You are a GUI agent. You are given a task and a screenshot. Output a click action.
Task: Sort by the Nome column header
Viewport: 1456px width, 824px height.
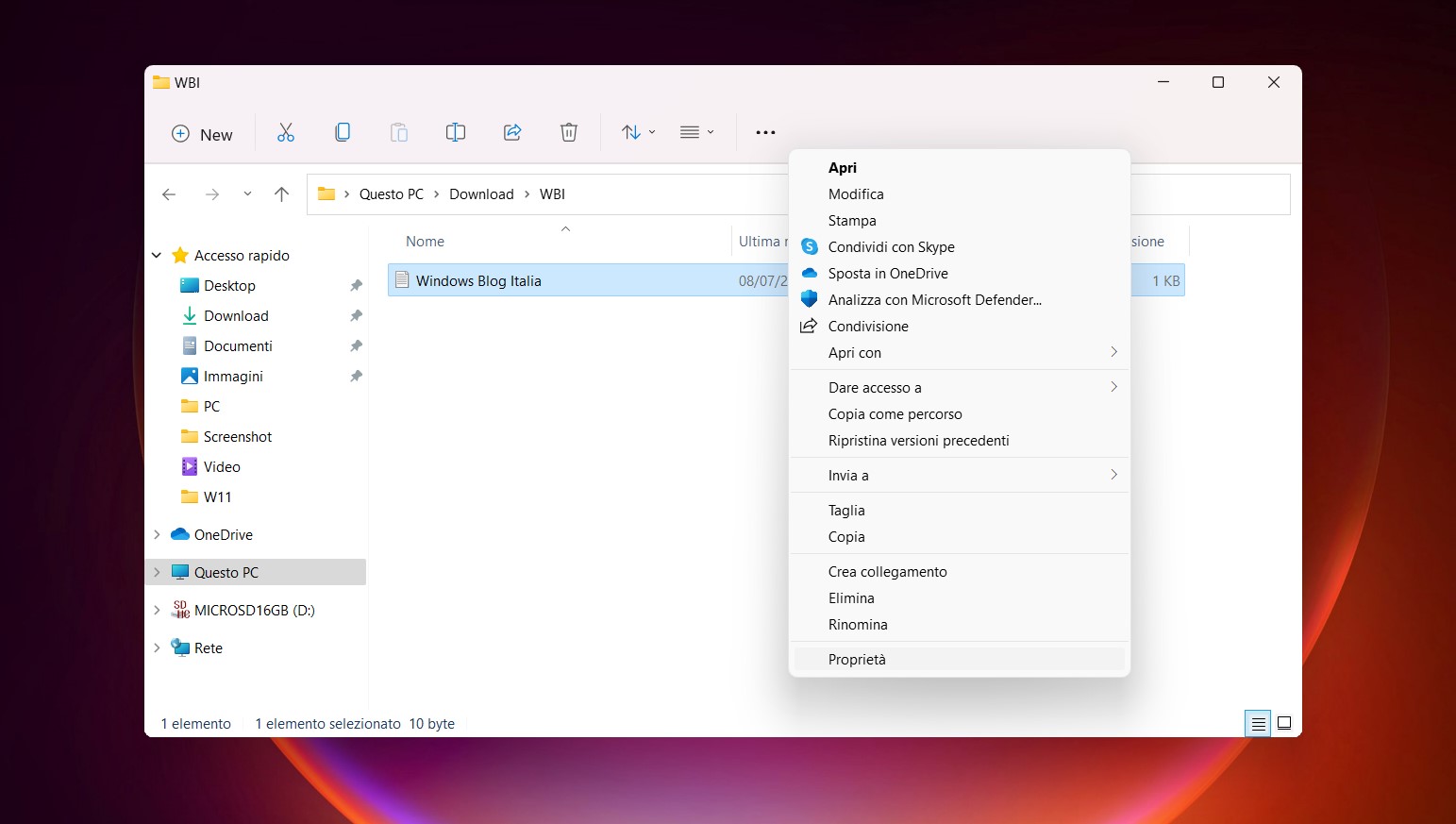tap(425, 242)
